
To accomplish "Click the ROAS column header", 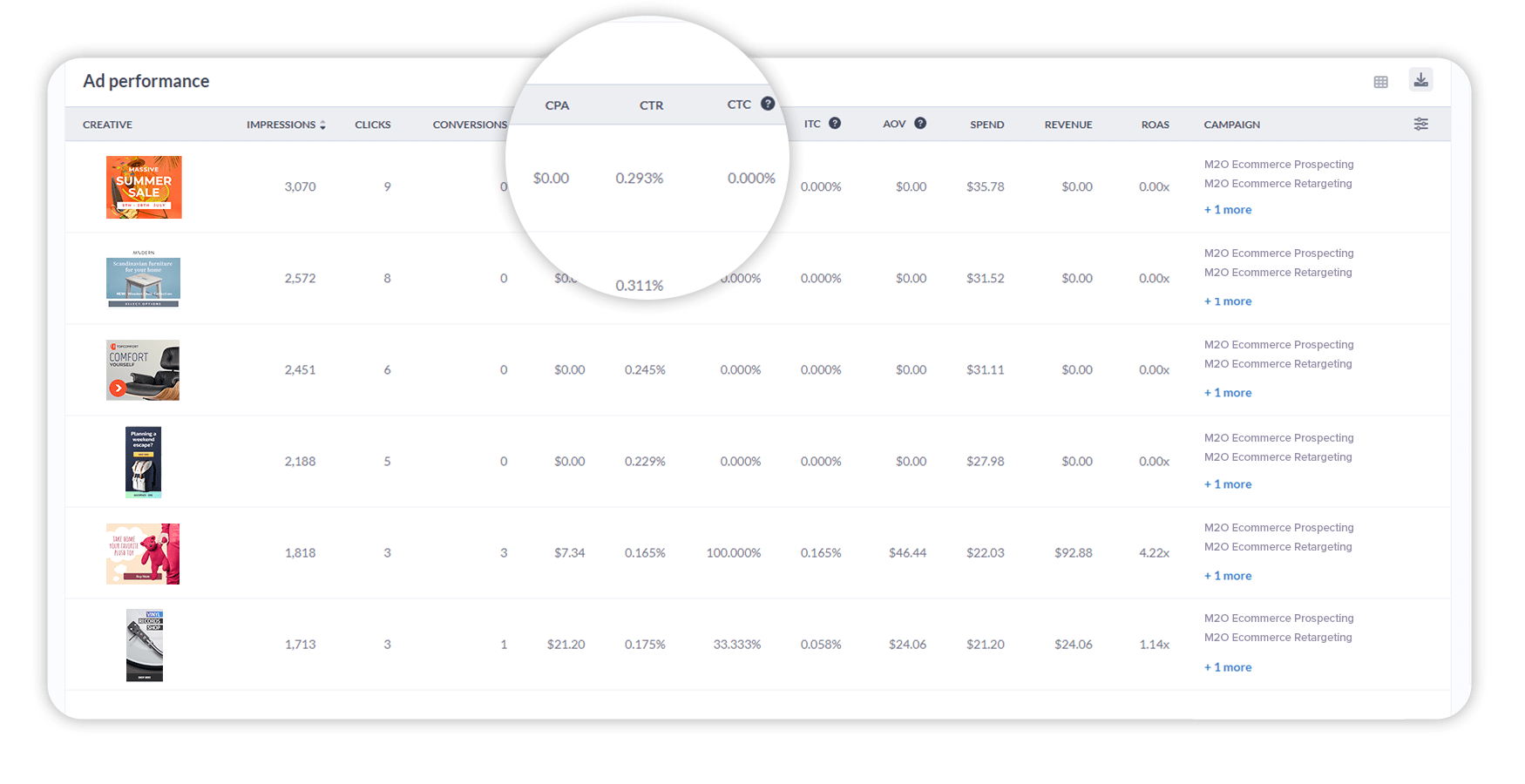I will click(x=1156, y=125).
